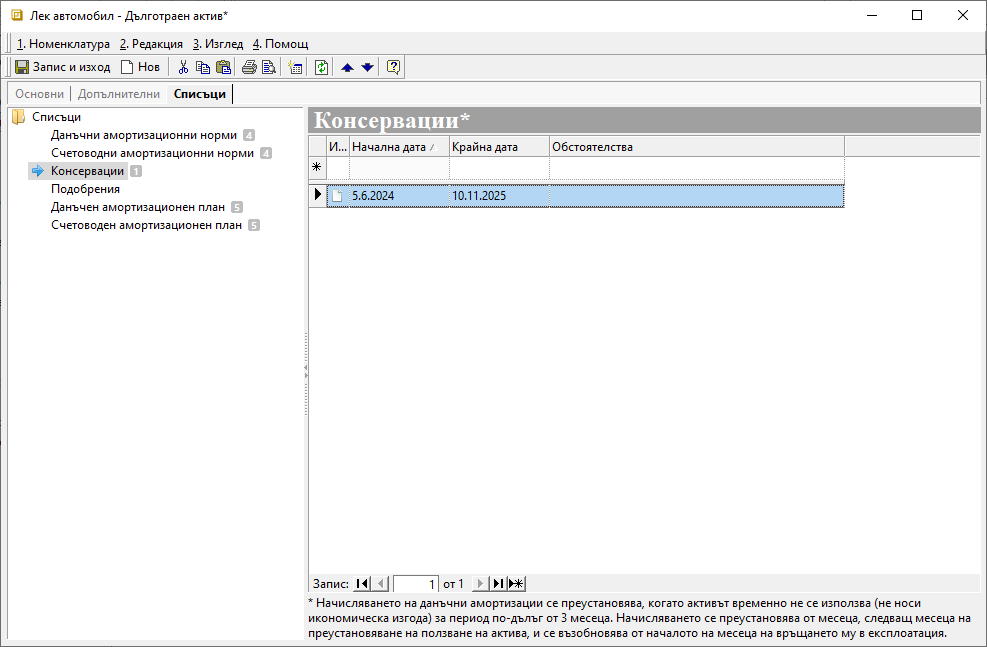Click the record number input field
This screenshot has height=647, width=987.
point(416,583)
